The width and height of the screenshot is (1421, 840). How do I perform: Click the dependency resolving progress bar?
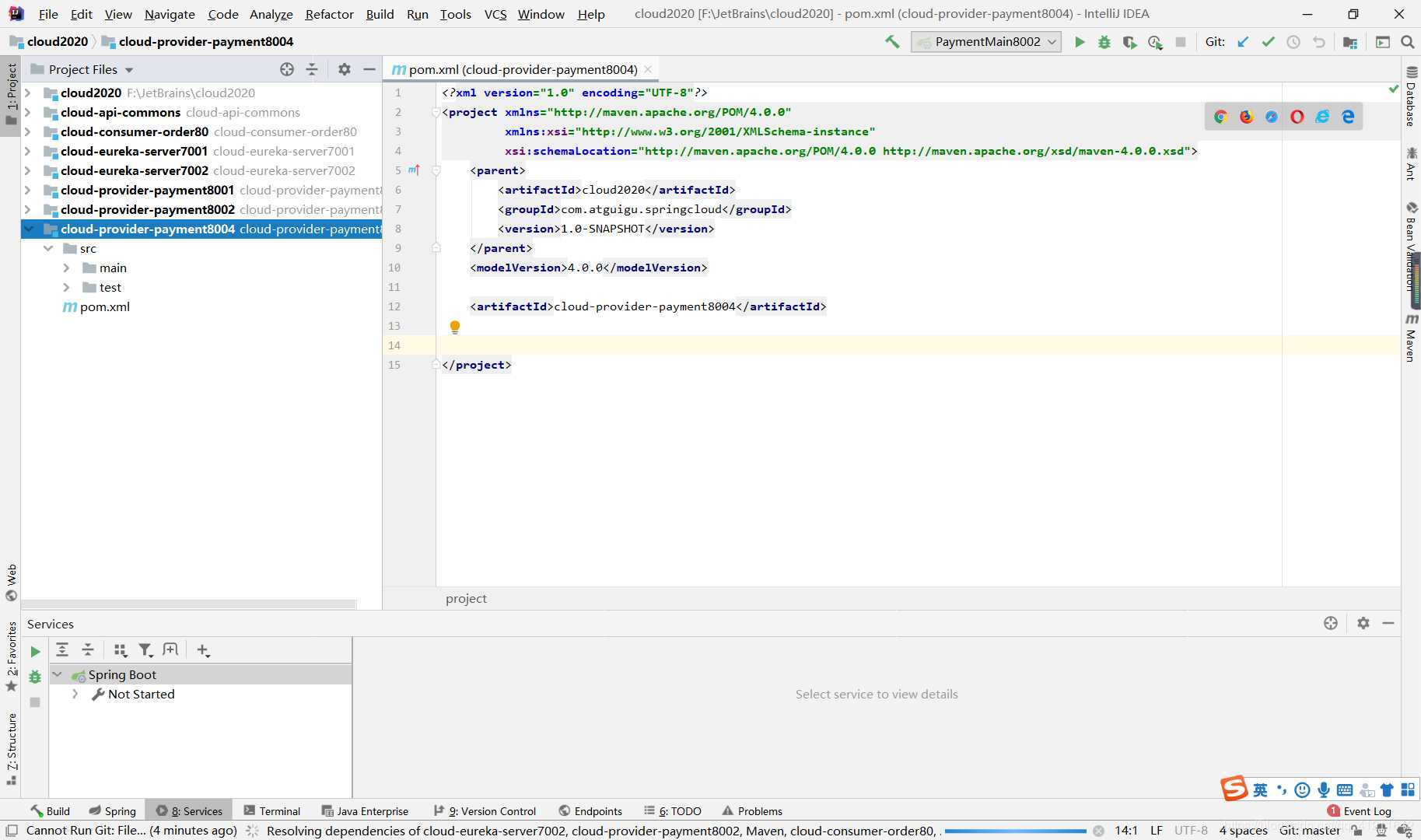click(1015, 831)
